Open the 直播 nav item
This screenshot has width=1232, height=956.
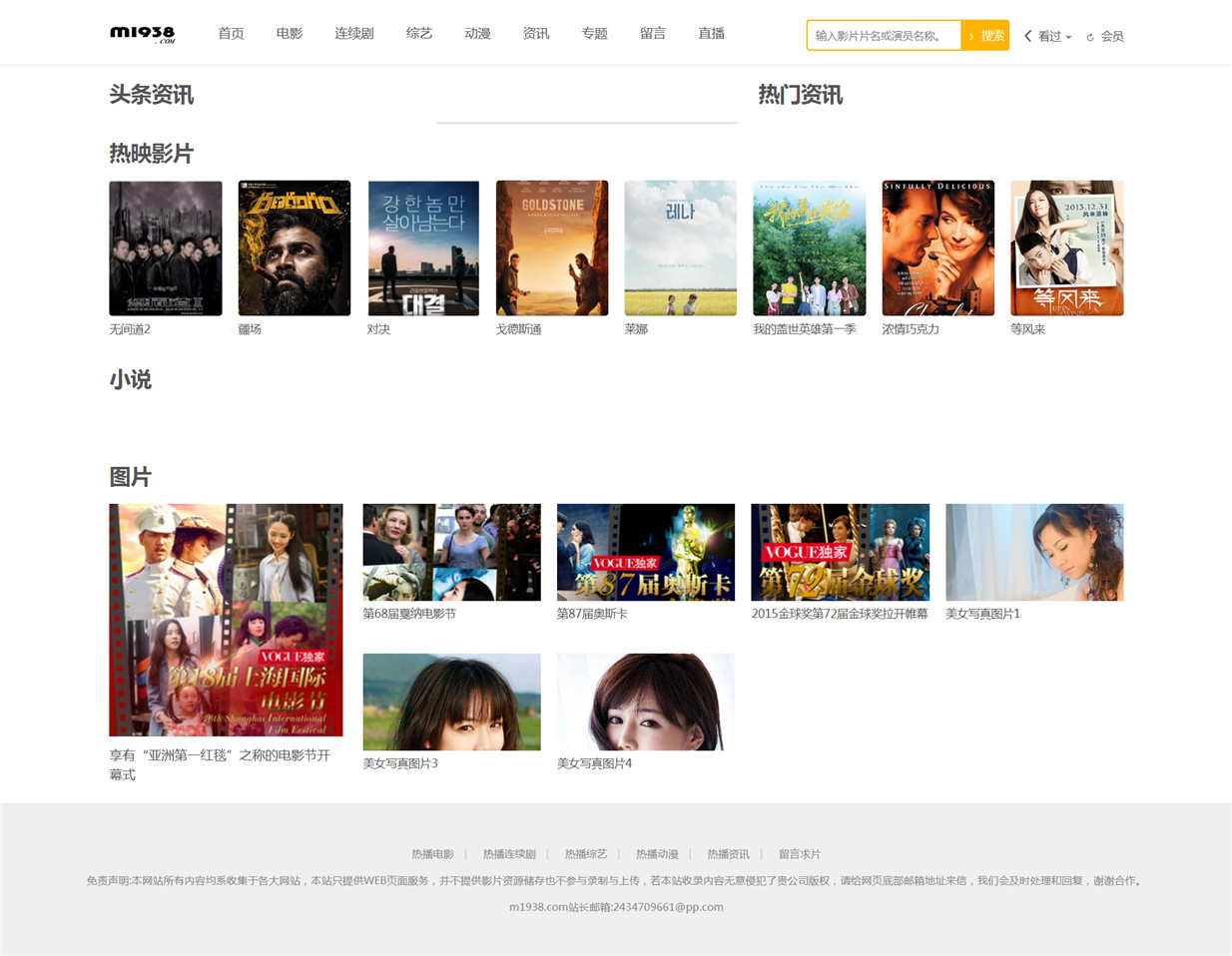click(x=712, y=33)
